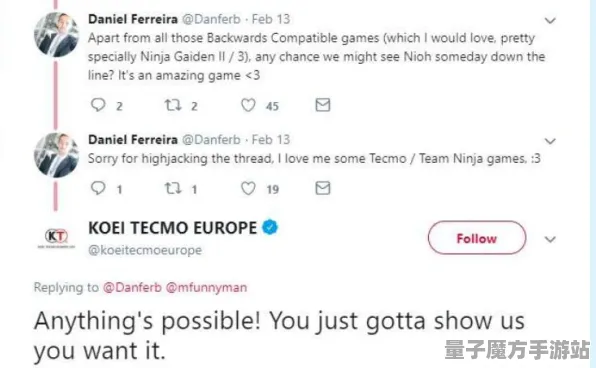
Task: Share 'Sorry for highjacking' tweet by message
Action: 323,188
